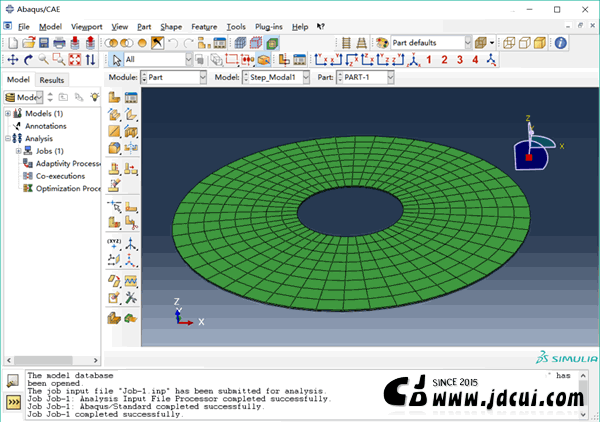This screenshot has height=422, width=600.
Task: Expand the Models (1) tree node
Action: click(x=8, y=113)
